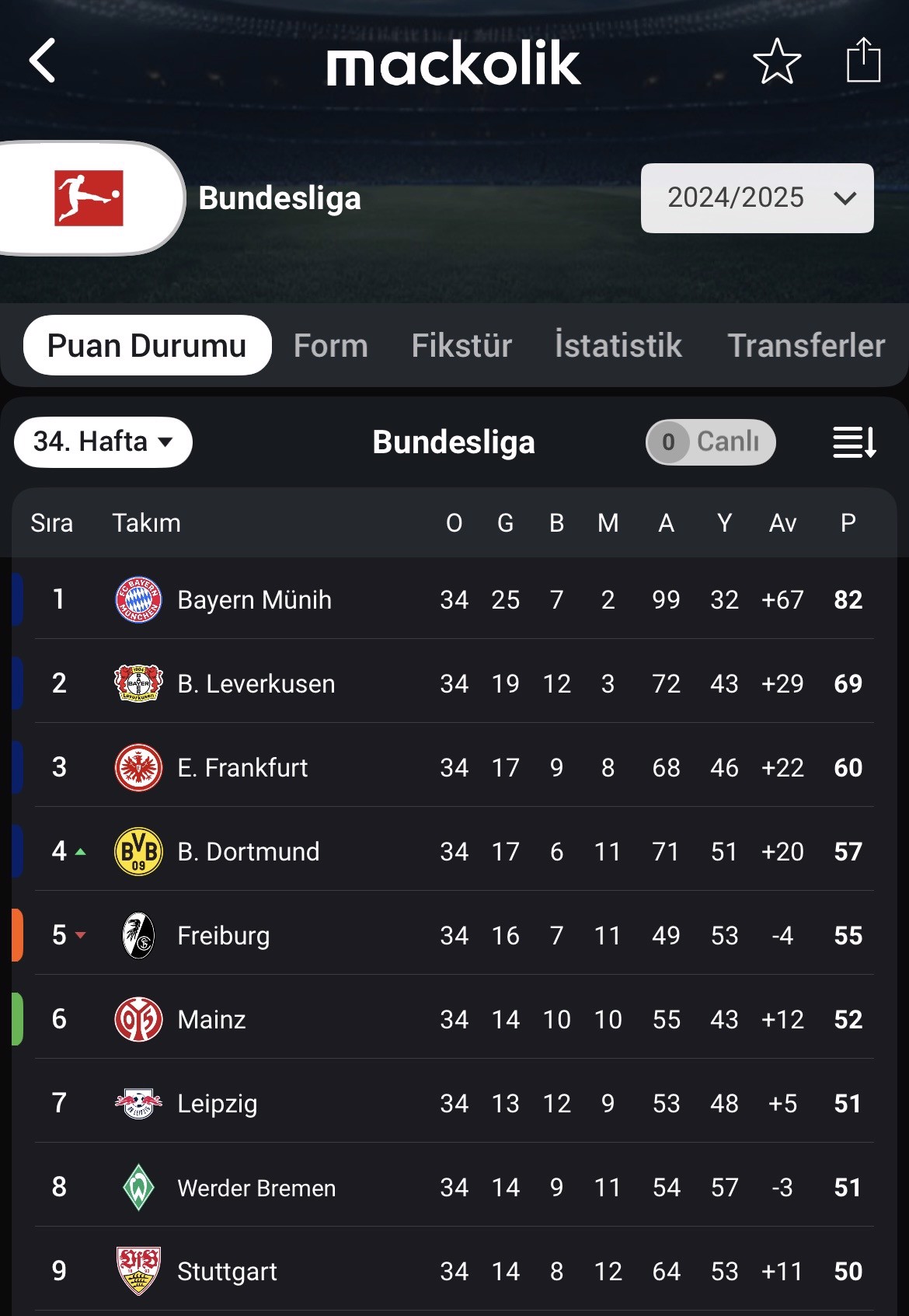Open the share icon
Screen dimensions: 909x1316
(863, 60)
